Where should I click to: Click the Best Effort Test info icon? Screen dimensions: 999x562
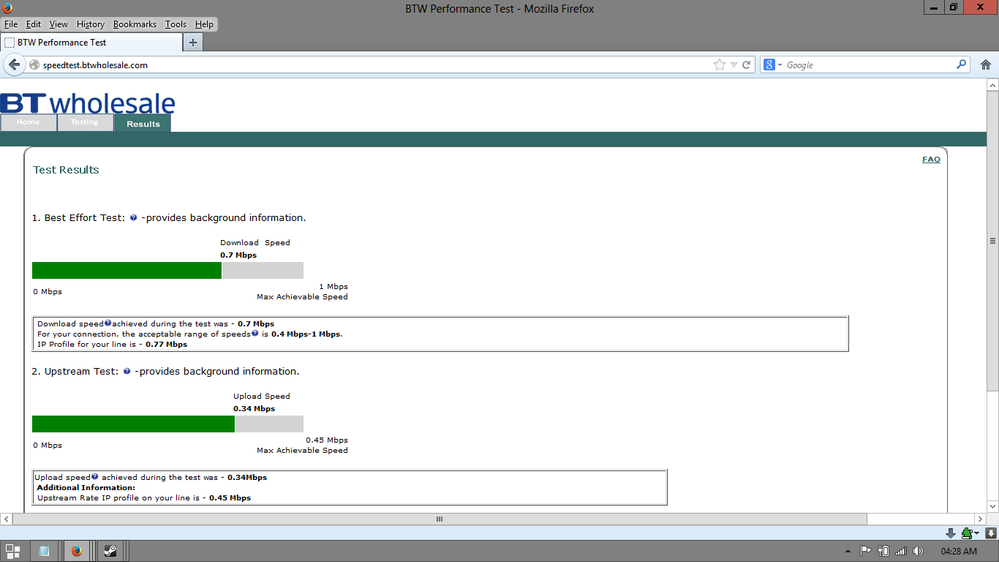[133, 217]
